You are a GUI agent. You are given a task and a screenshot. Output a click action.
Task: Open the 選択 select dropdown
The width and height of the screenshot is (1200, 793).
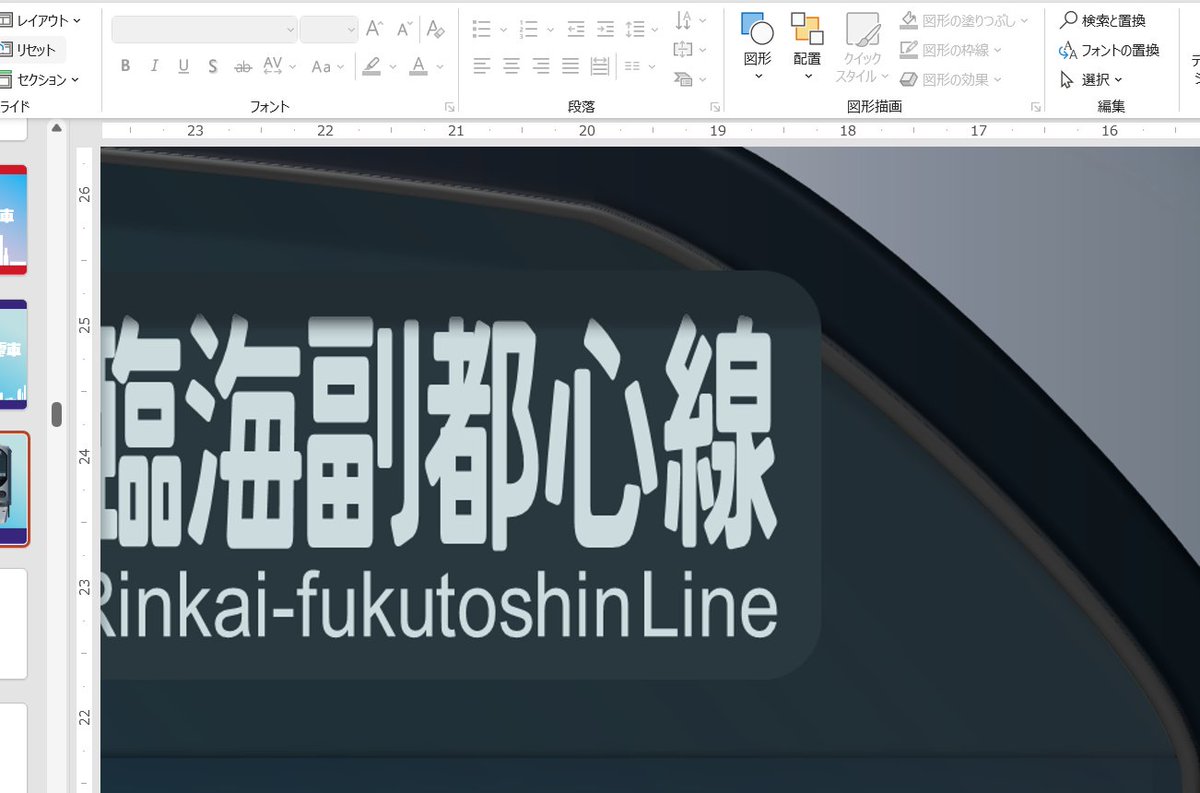coord(1091,79)
